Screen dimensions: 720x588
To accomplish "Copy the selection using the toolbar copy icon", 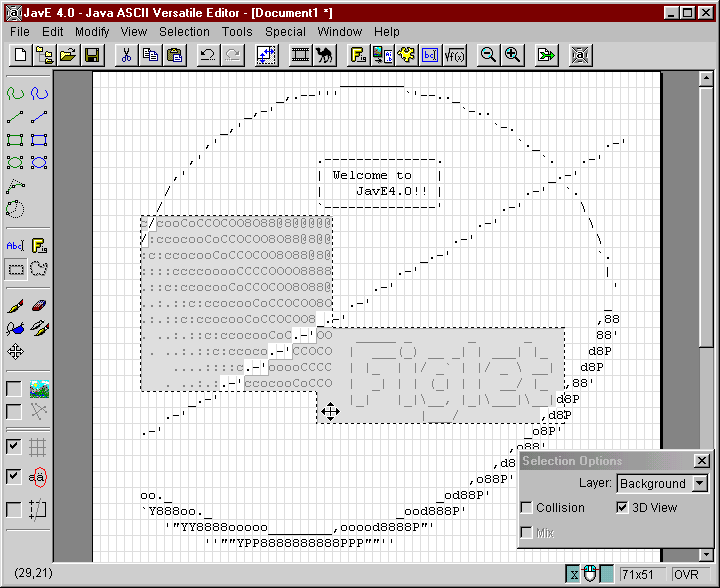I will click(150, 55).
